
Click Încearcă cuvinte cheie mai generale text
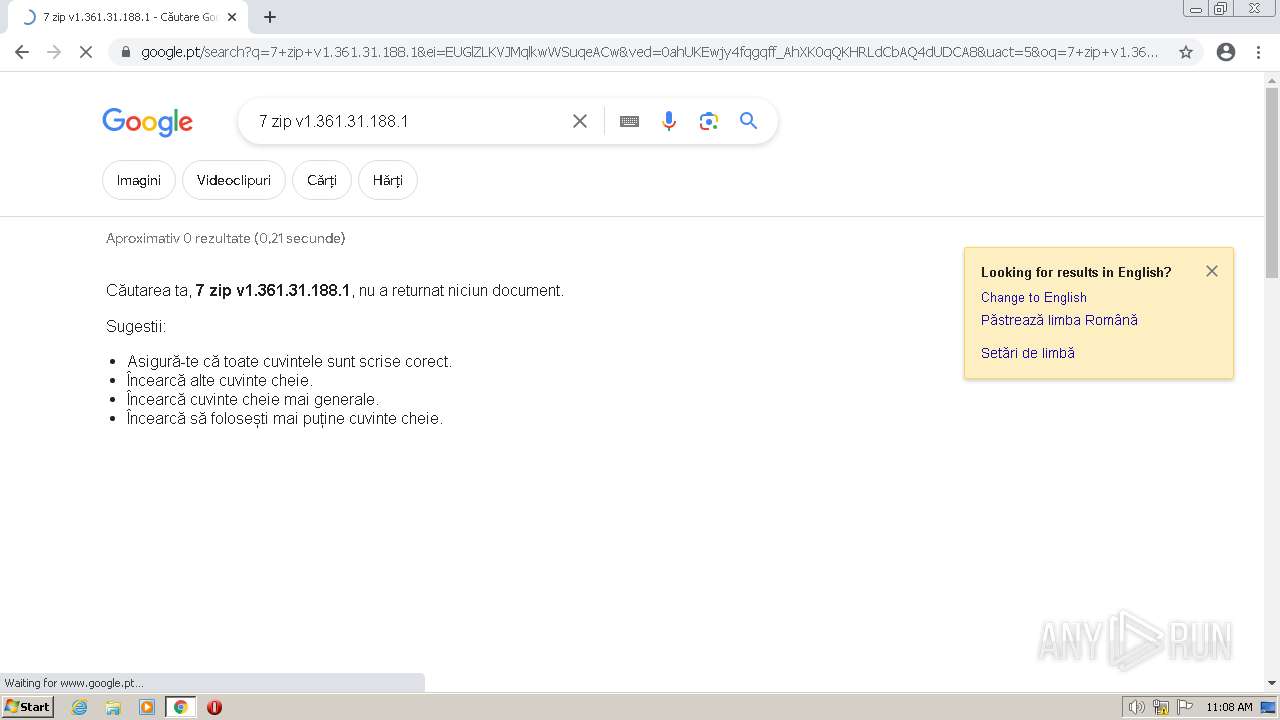point(253,399)
